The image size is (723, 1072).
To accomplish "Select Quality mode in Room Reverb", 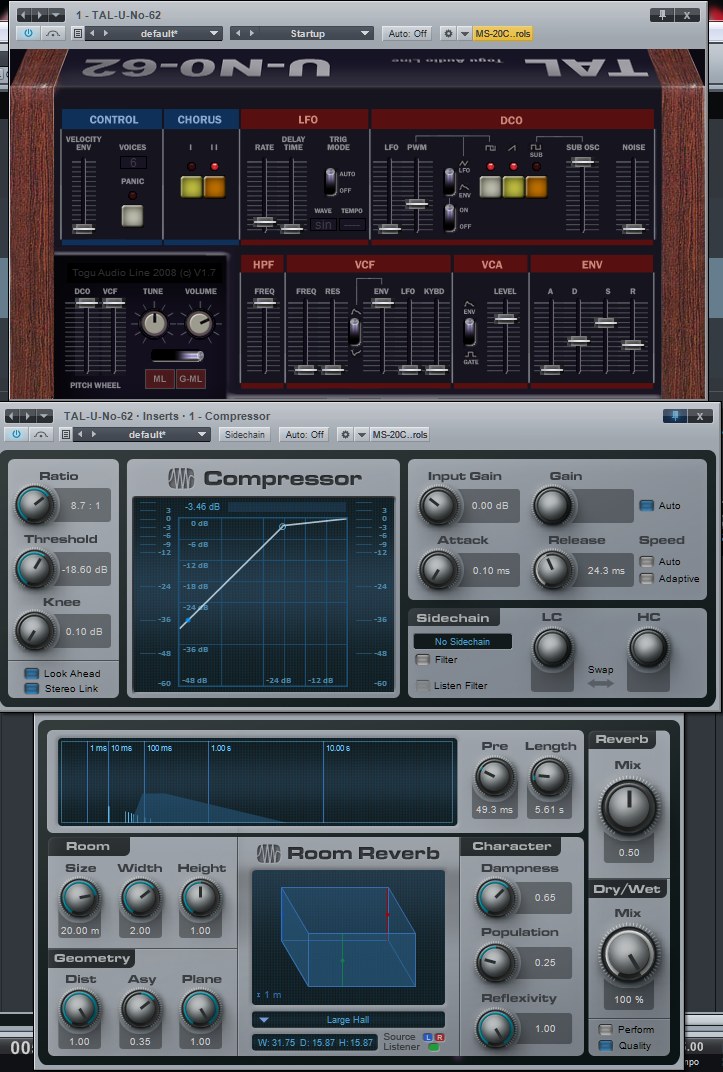I will pyautogui.click(x=605, y=1045).
